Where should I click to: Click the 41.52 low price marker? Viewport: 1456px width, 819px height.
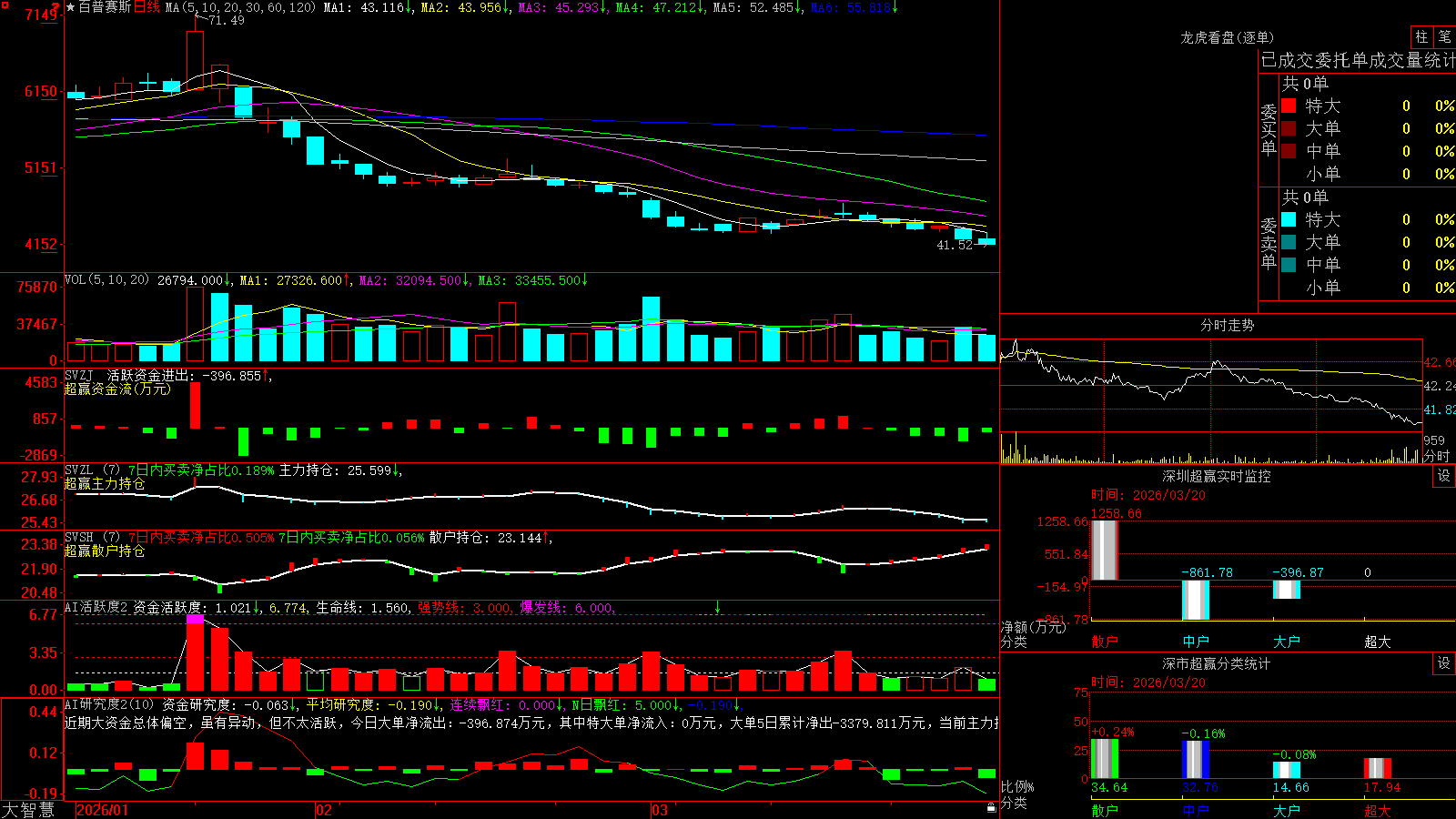[955, 245]
